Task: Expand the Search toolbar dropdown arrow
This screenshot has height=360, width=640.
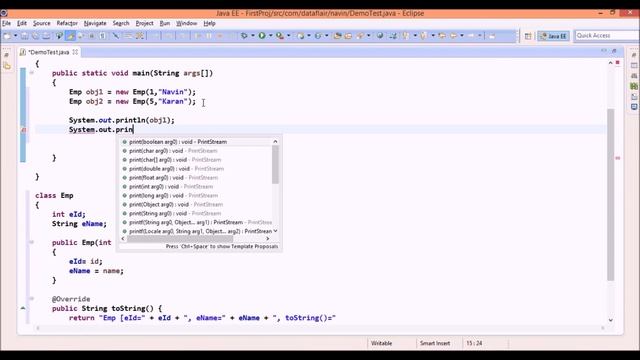Action: point(369,36)
